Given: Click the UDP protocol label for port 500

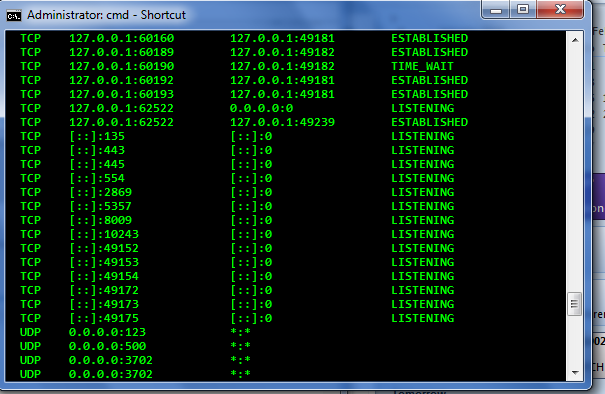Looking at the screenshot, I should tap(30, 346).
